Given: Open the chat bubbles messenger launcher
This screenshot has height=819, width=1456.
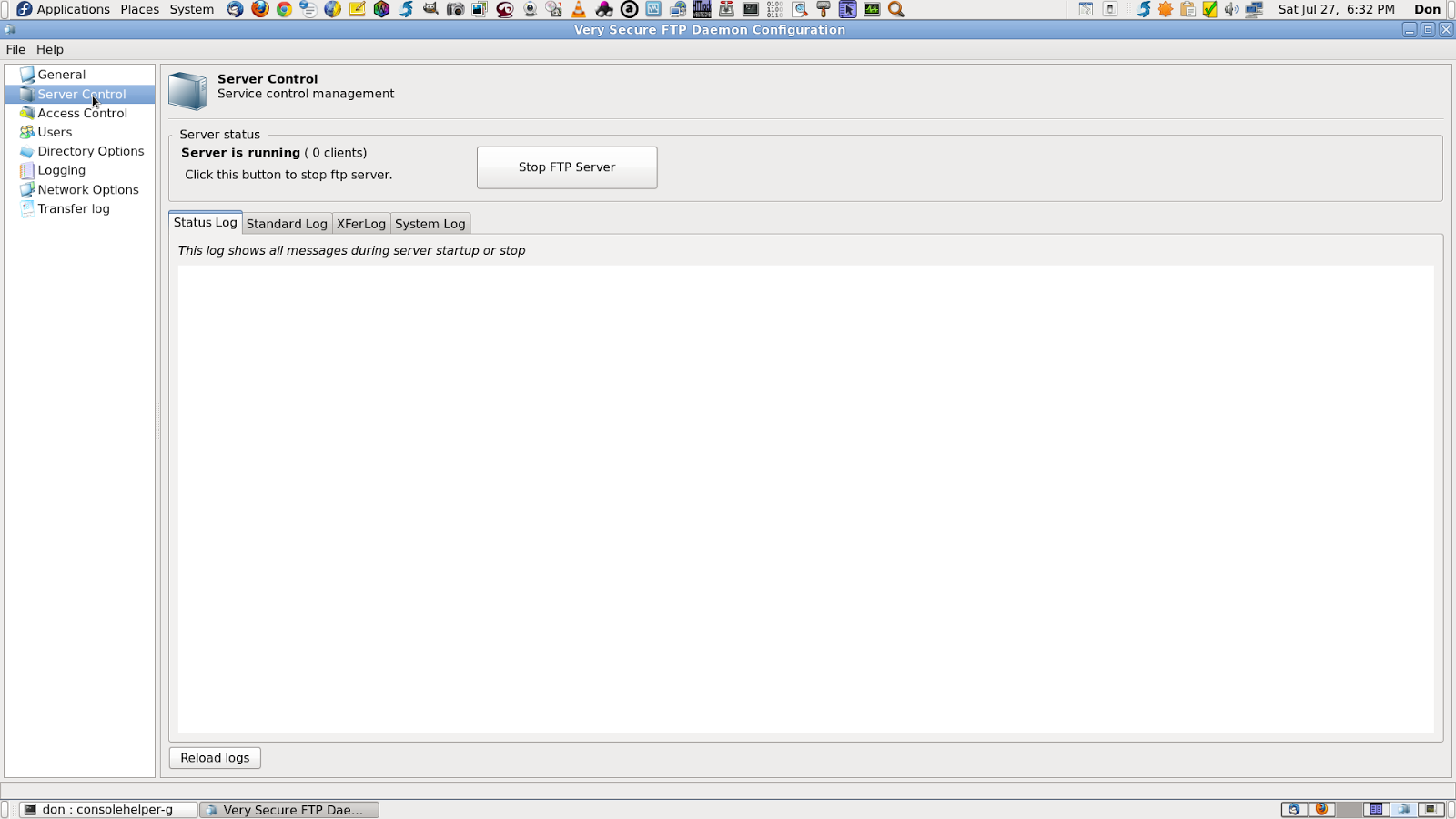Looking at the screenshot, I should 308,9.
